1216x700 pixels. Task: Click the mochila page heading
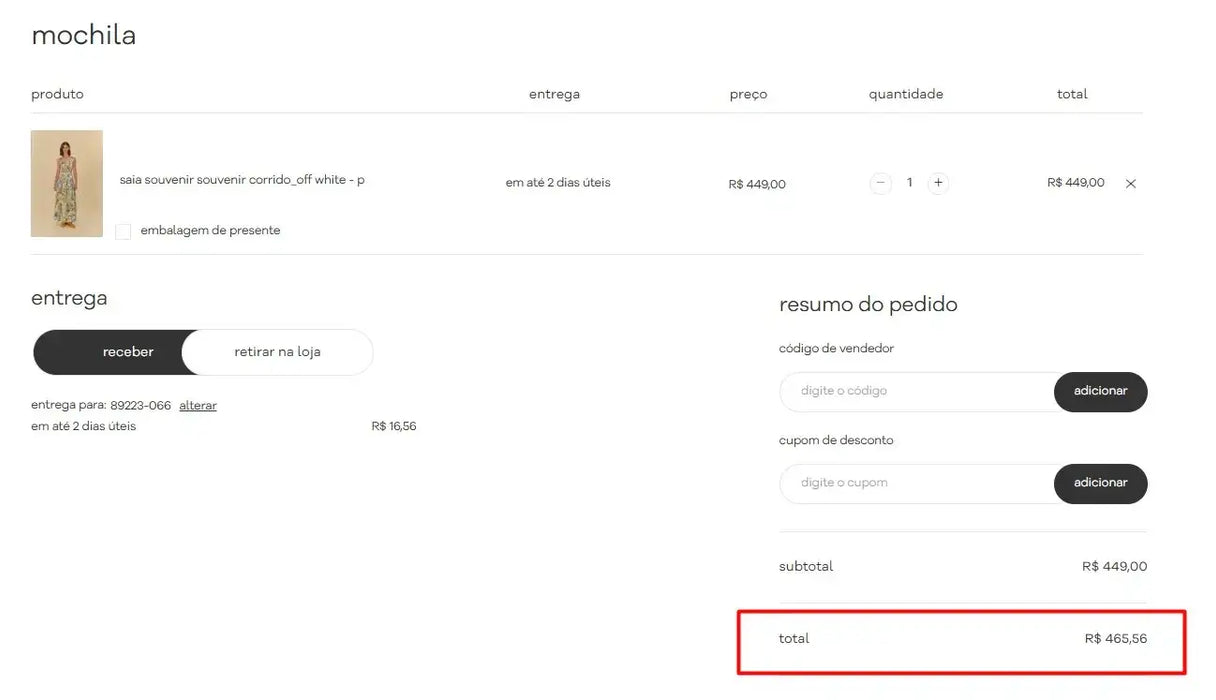(84, 36)
